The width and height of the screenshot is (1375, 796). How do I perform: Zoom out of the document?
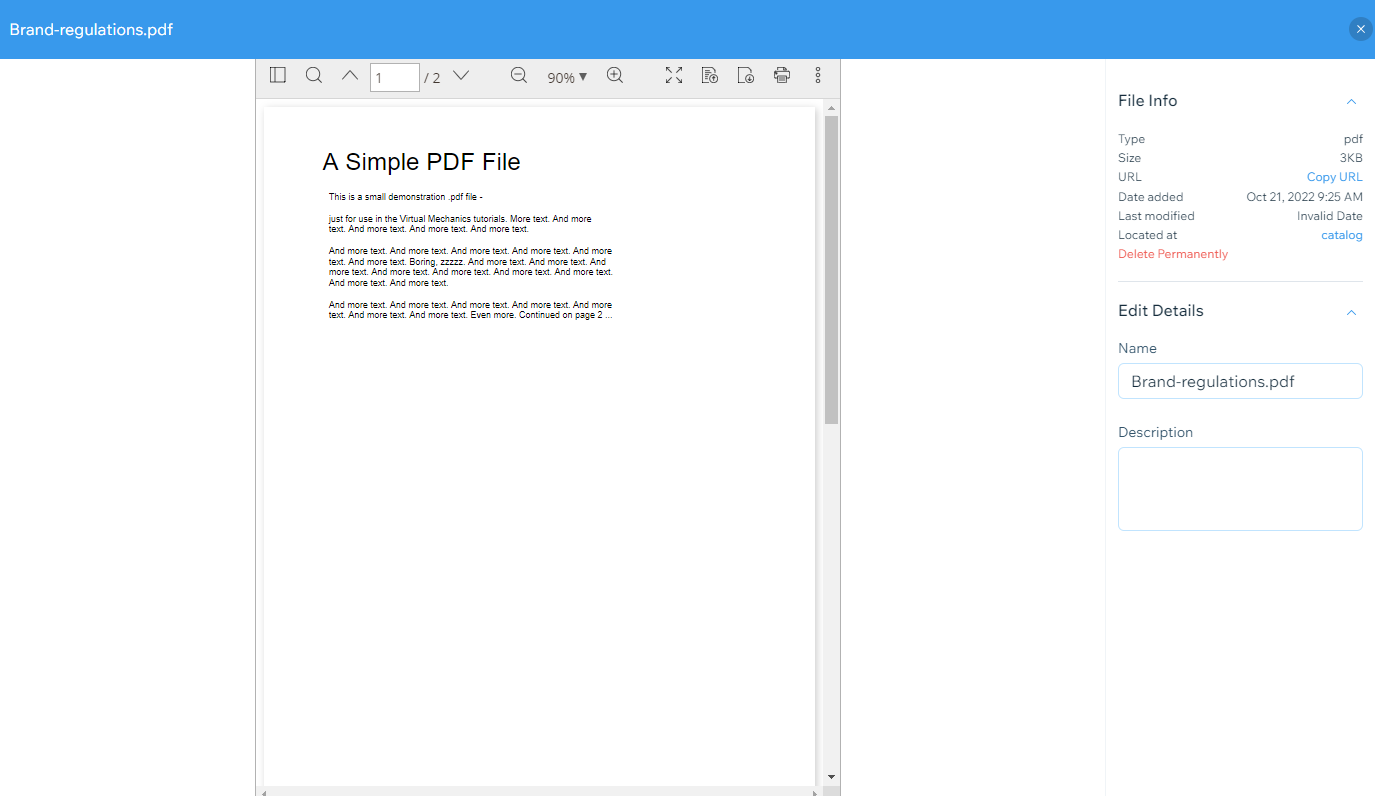(x=519, y=75)
